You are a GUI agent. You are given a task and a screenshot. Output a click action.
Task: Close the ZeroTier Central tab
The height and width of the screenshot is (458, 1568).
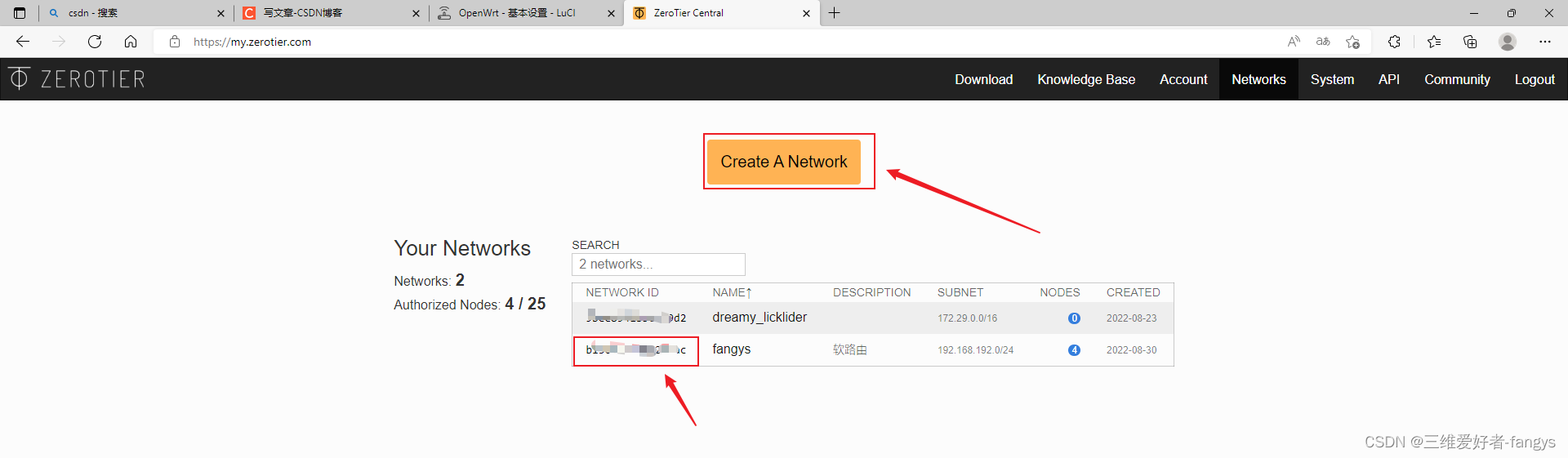tap(806, 13)
